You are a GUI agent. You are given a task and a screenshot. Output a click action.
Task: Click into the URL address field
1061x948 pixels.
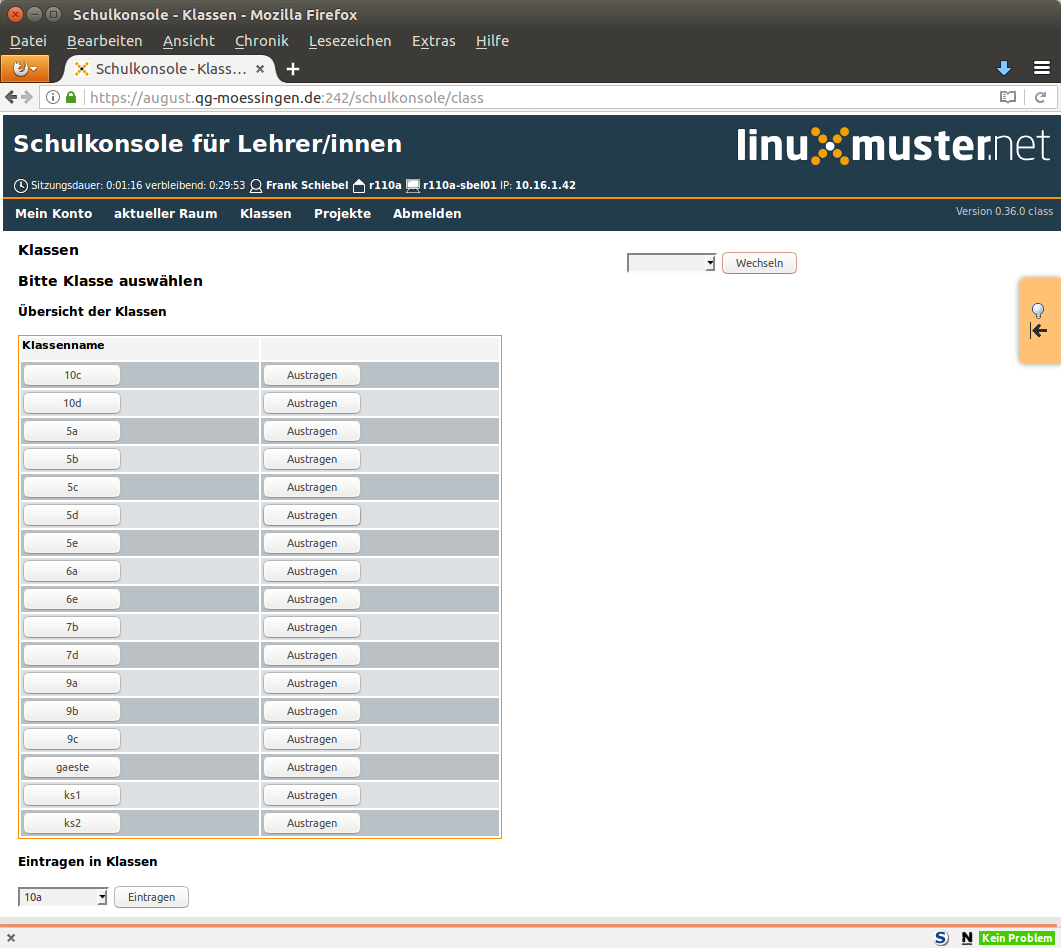click(540, 98)
